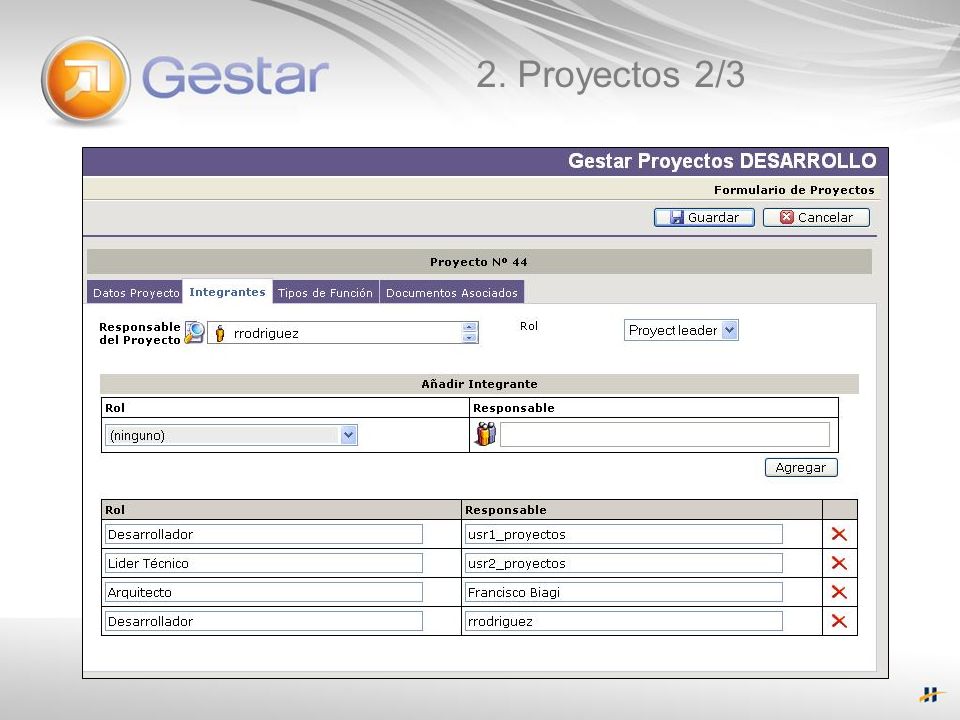
Task: Open the Documentos Asociados tab
Action: [x=452, y=293]
